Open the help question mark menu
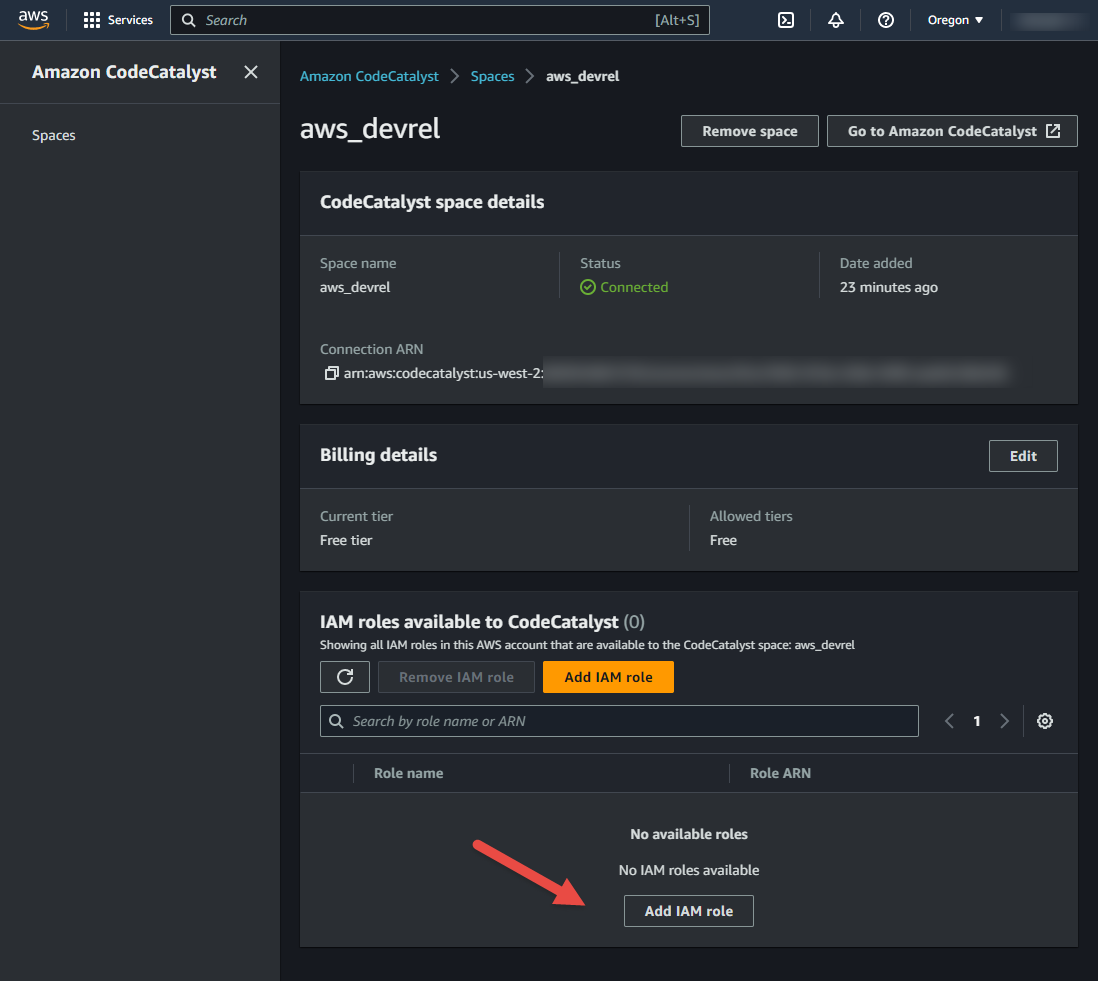This screenshot has height=981, width=1098. click(x=885, y=20)
